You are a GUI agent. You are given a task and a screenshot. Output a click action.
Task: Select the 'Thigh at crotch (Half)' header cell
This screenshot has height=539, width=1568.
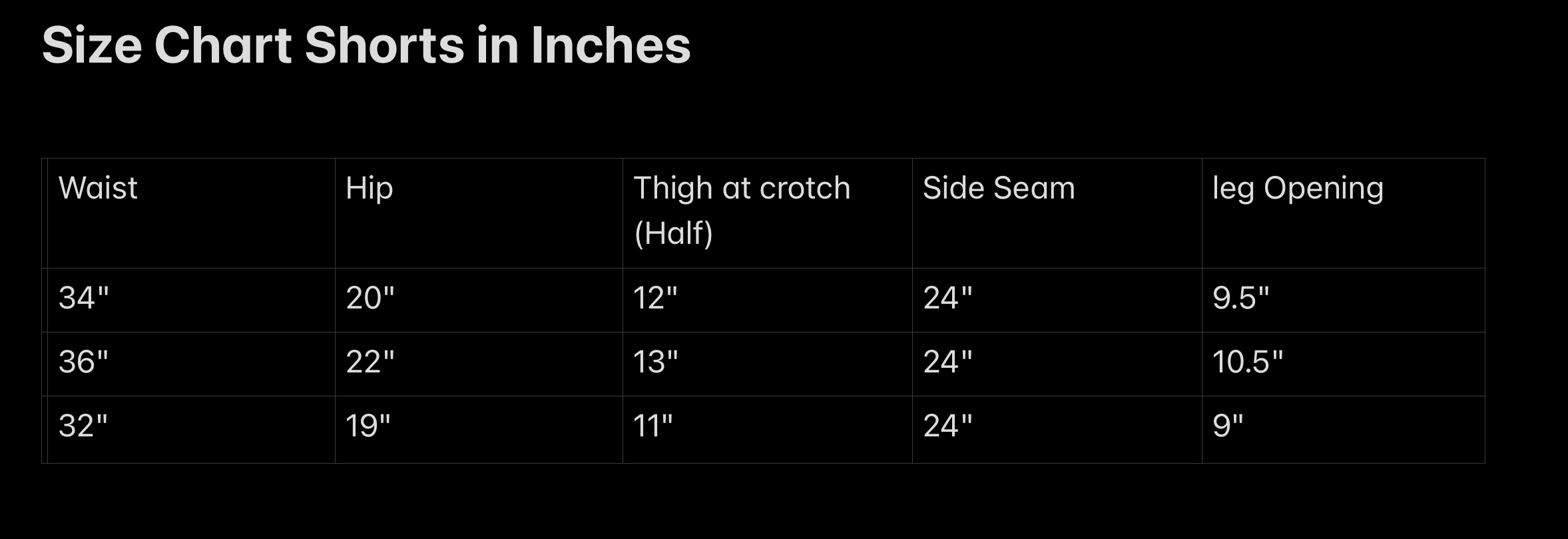click(741, 210)
